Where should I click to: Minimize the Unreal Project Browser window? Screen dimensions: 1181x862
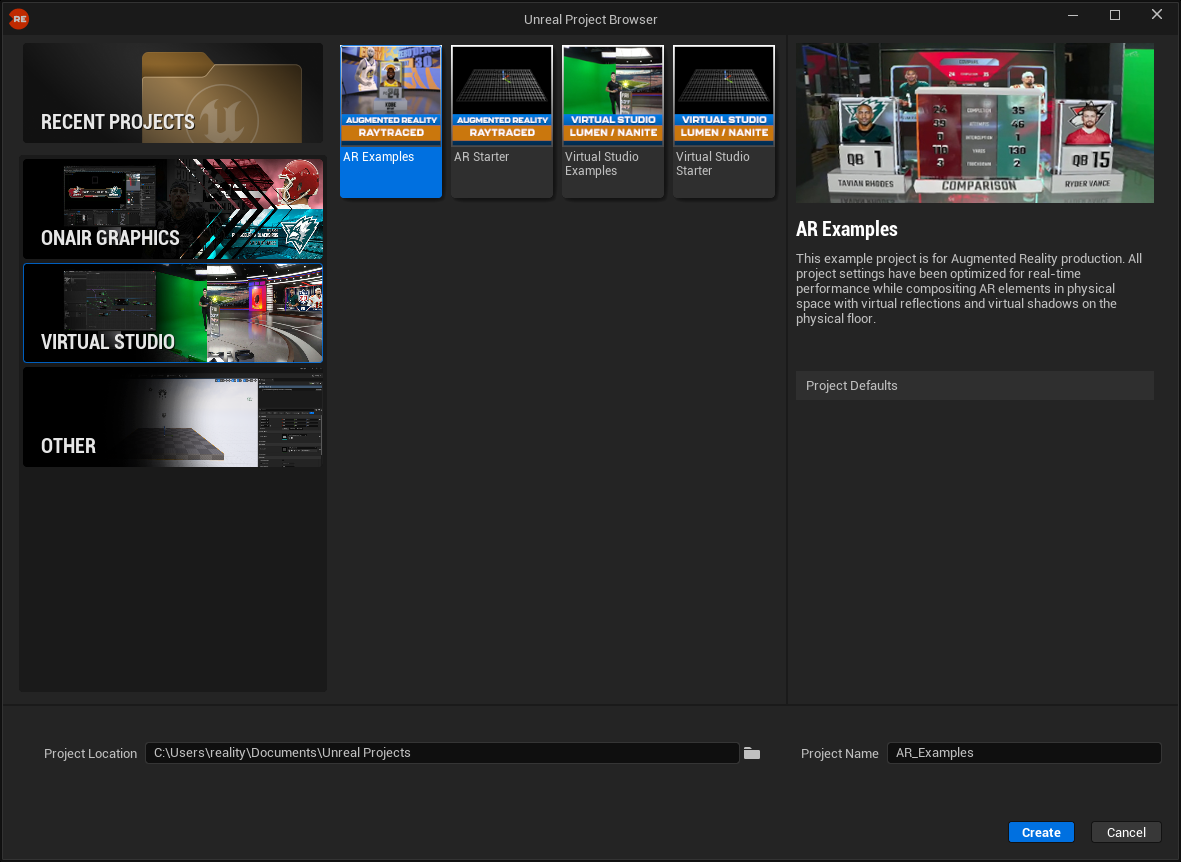coord(1073,16)
